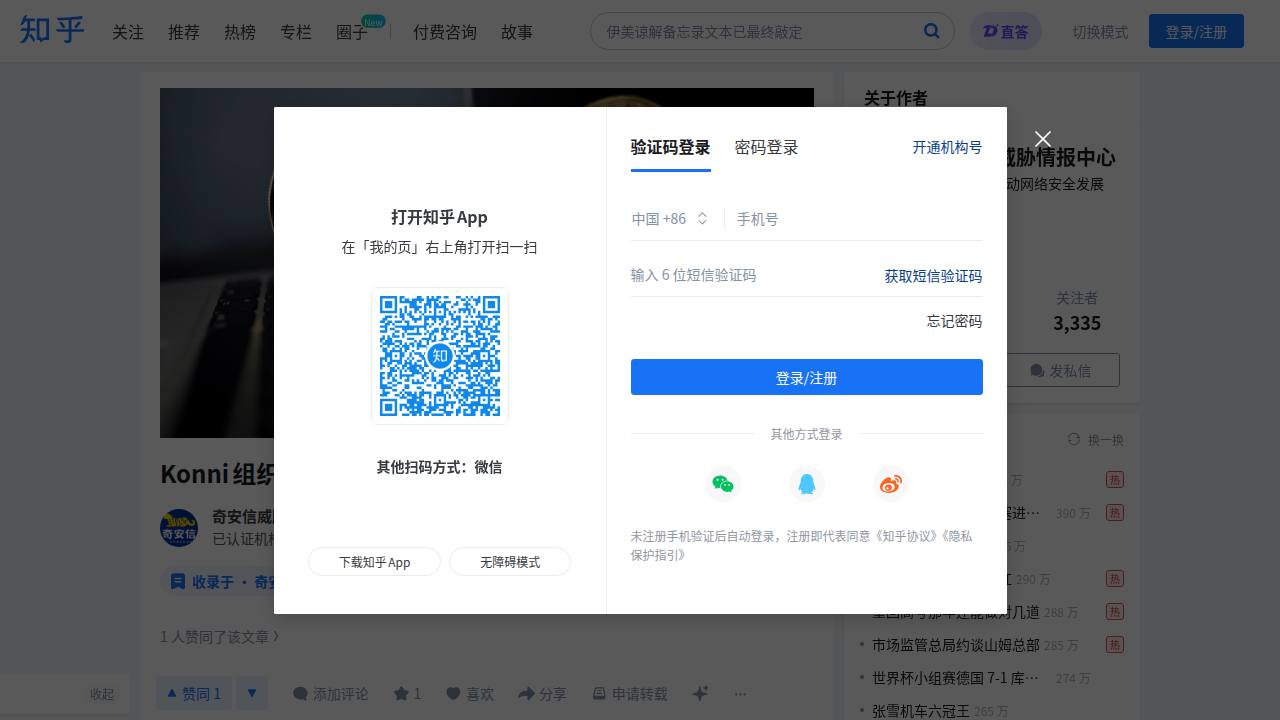
Task: Open hot topic 张雪机车六冠王
Action: pyautogui.click(x=921, y=711)
